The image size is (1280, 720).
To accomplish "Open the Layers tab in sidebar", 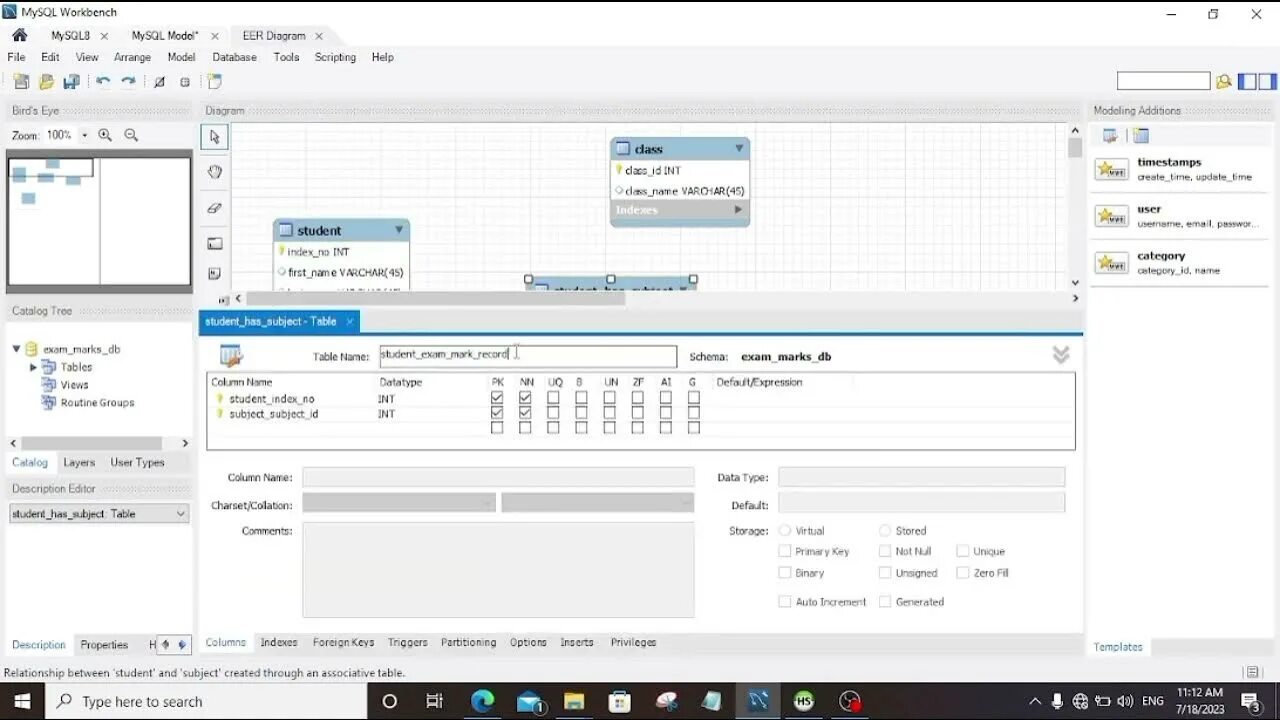I will 79,462.
